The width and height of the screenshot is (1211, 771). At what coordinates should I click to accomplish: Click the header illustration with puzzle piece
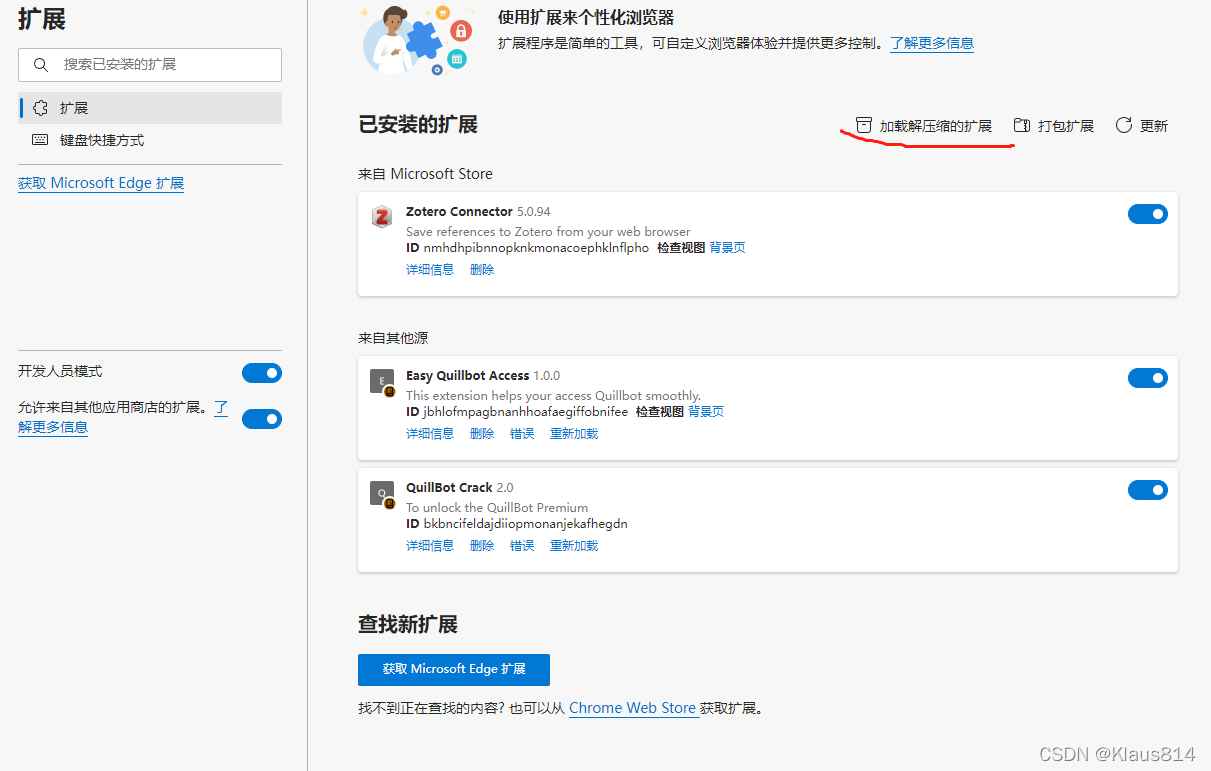(416, 40)
